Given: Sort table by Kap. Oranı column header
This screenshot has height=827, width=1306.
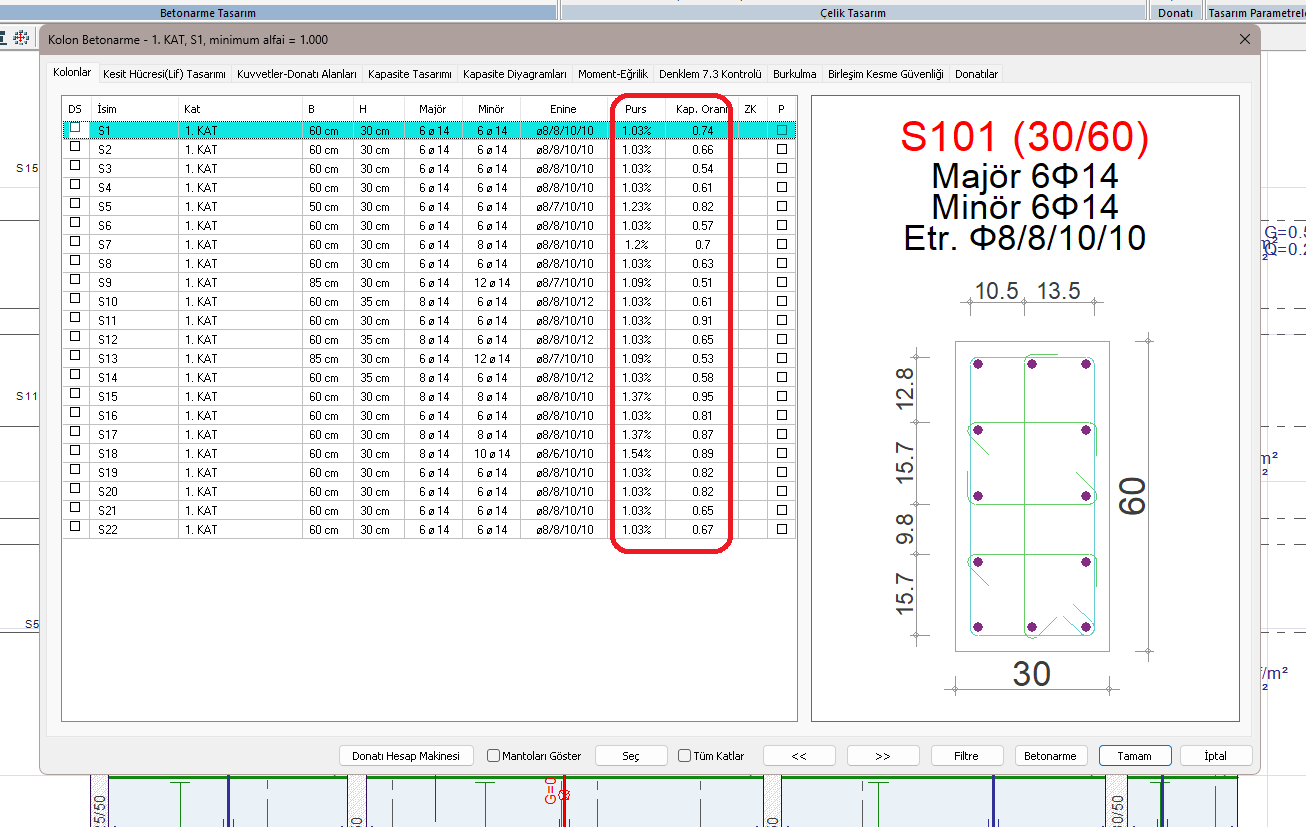Looking at the screenshot, I should pyautogui.click(x=701, y=109).
